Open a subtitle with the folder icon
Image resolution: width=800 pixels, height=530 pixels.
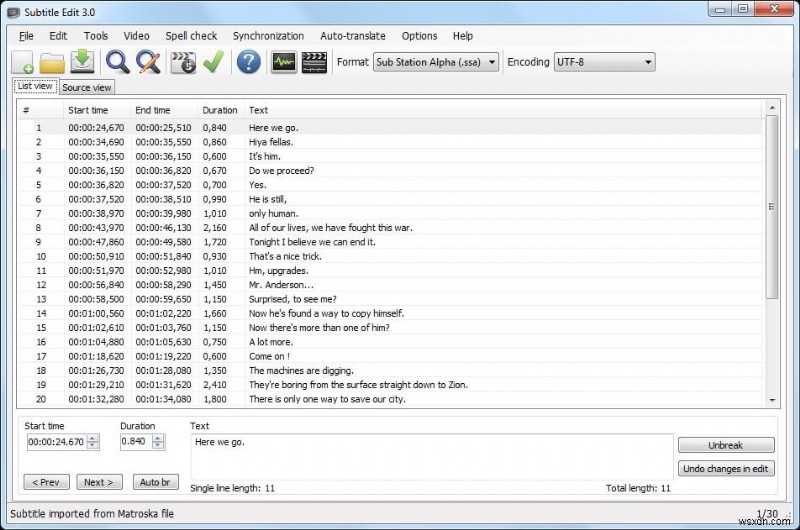pos(52,63)
